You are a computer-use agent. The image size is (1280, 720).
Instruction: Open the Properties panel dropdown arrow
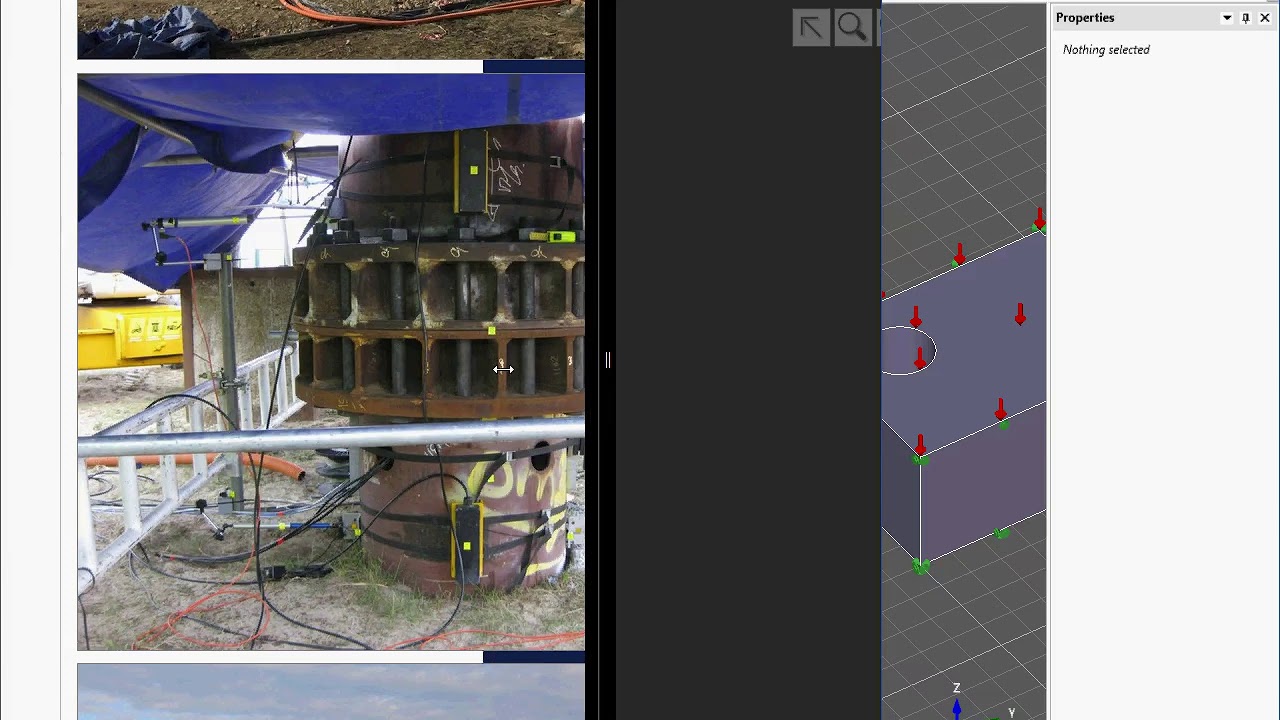coord(1227,18)
